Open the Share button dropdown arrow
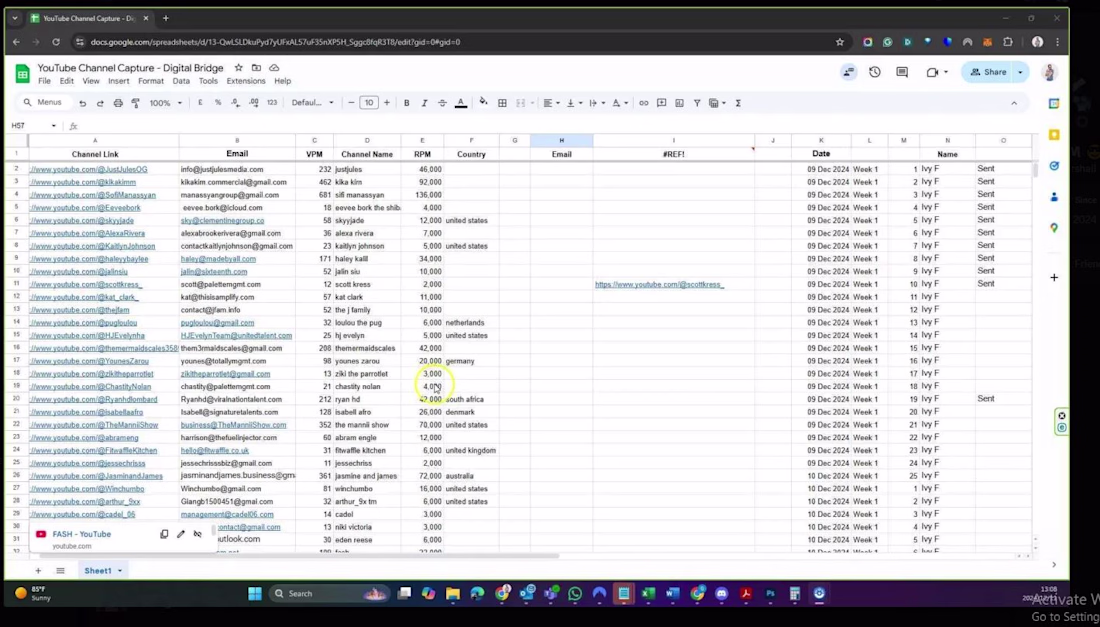The width and height of the screenshot is (1100, 627). (1020, 72)
